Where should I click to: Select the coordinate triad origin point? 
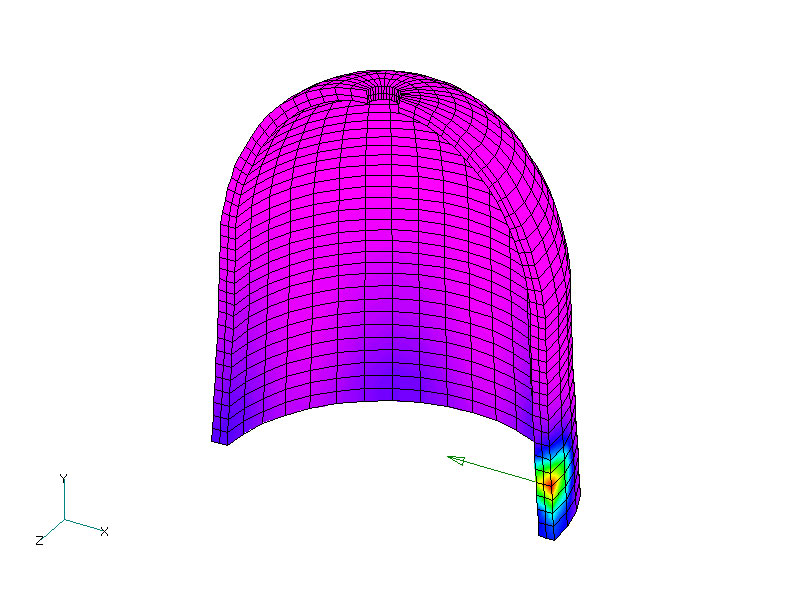64,520
